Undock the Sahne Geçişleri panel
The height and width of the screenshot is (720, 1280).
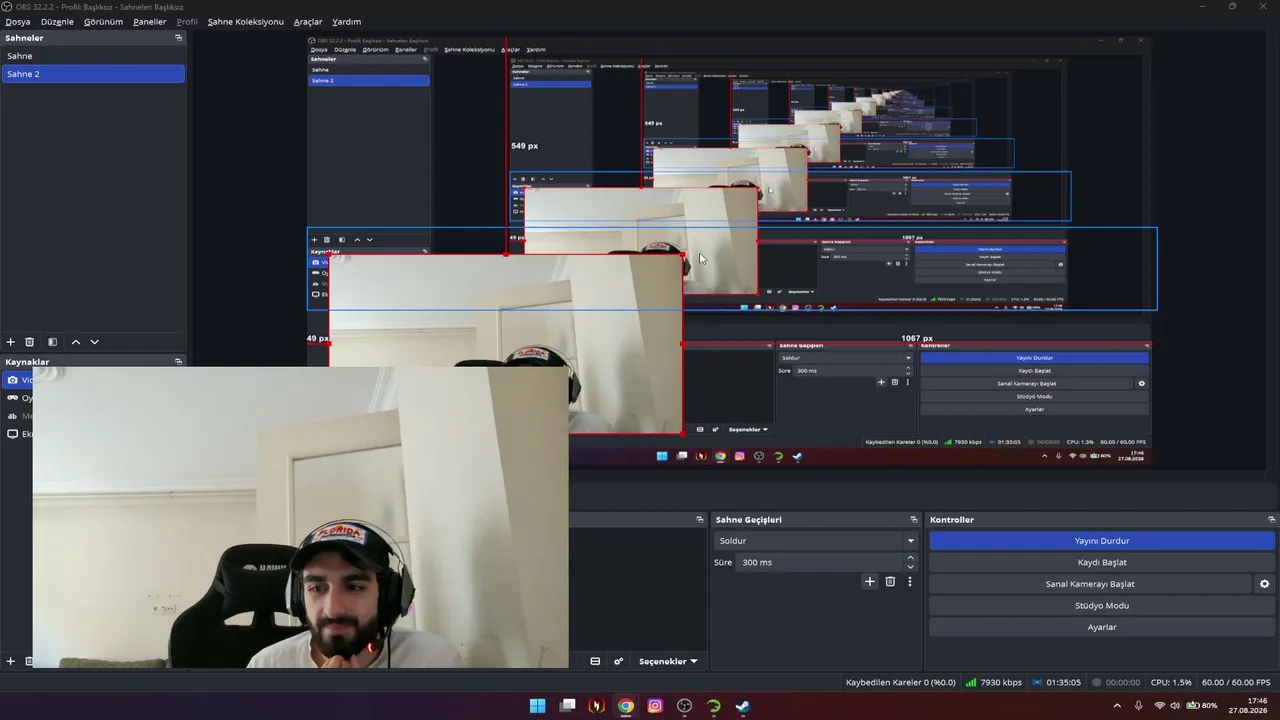point(914,520)
